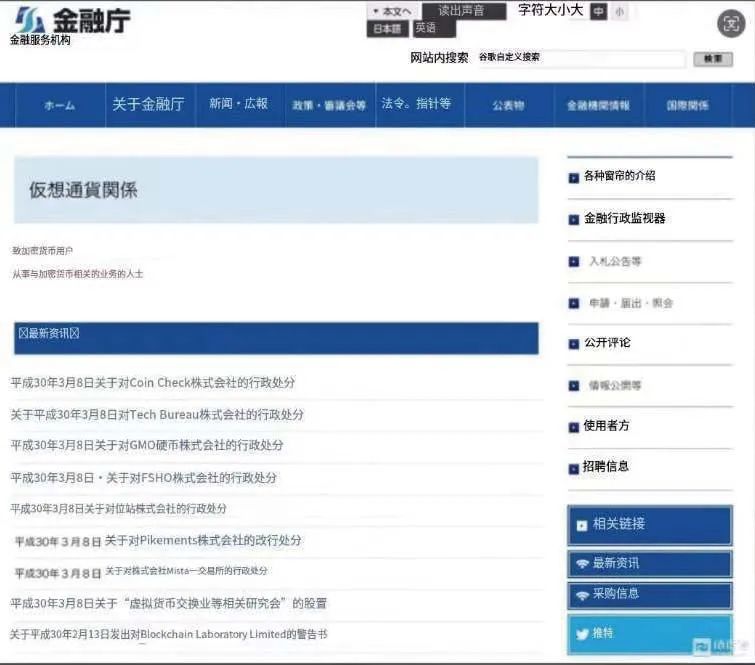The height and width of the screenshot is (665, 755).
Task: Set font size to medium (中)
Action: point(598,11)
